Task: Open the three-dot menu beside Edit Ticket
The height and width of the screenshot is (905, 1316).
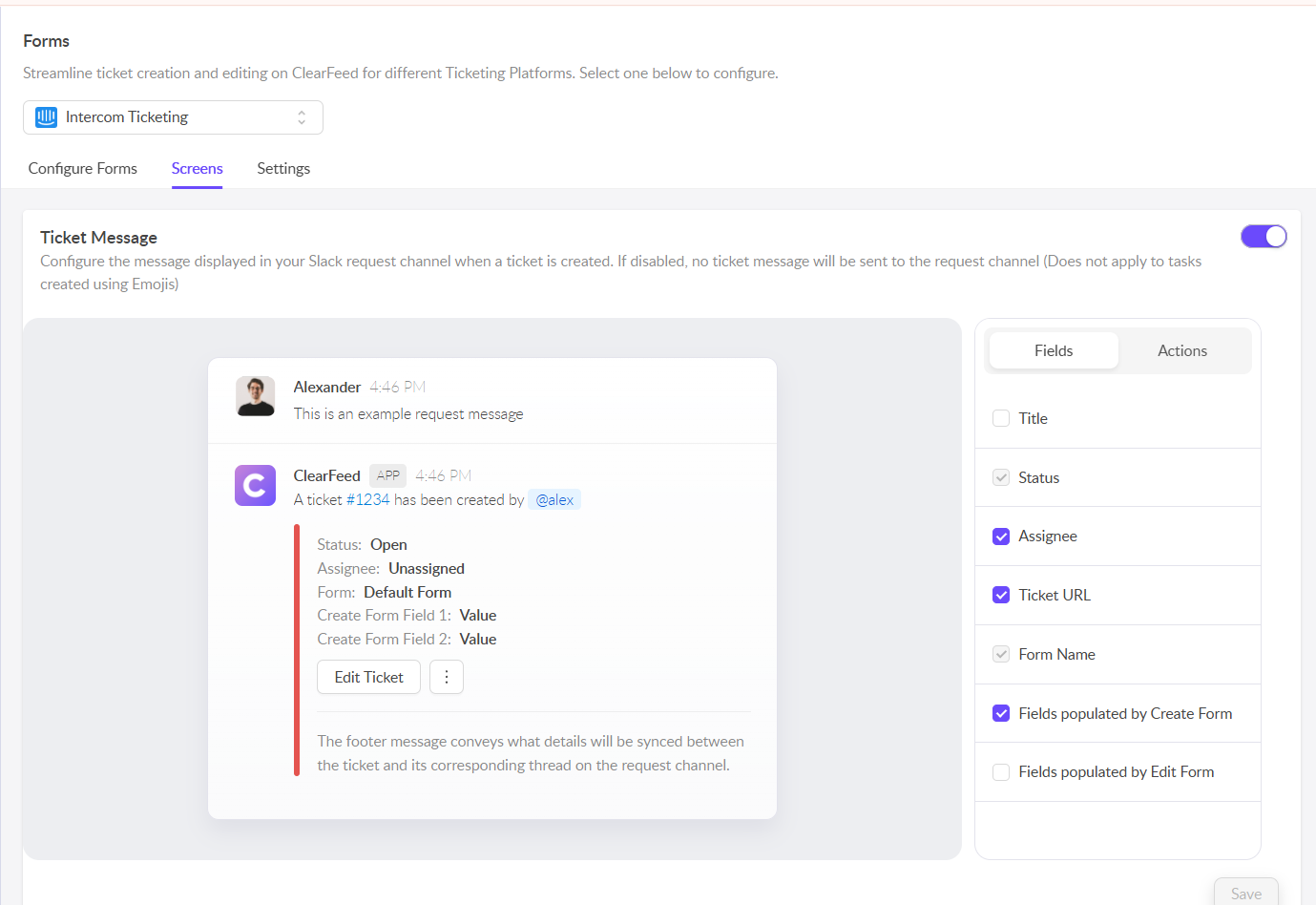Action: click(446, 677)
